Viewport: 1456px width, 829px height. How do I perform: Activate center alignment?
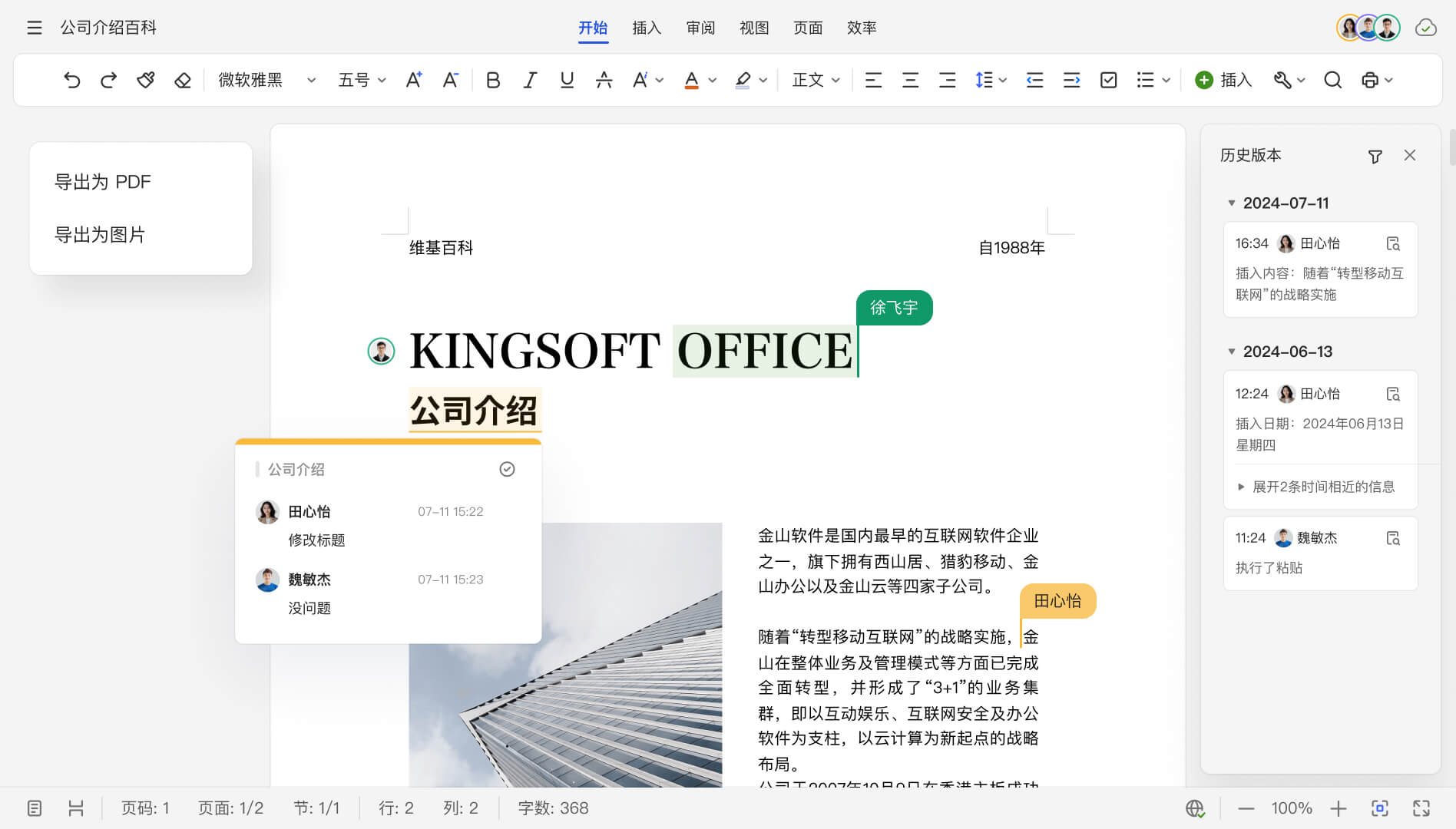click(x=910, y=79)
